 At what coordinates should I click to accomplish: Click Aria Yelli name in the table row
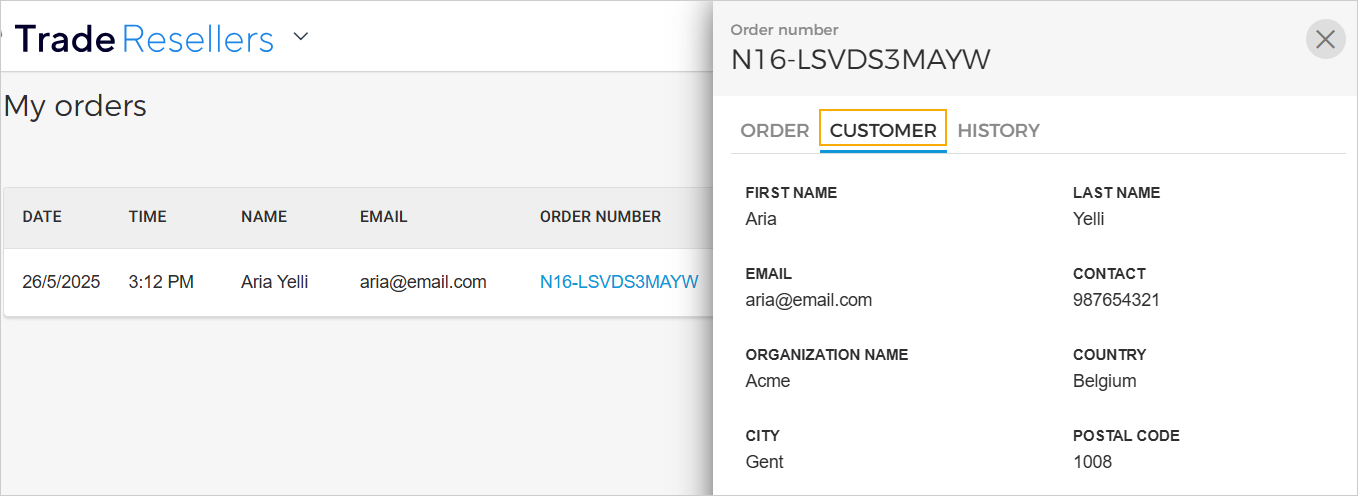(x=274, y=282)
